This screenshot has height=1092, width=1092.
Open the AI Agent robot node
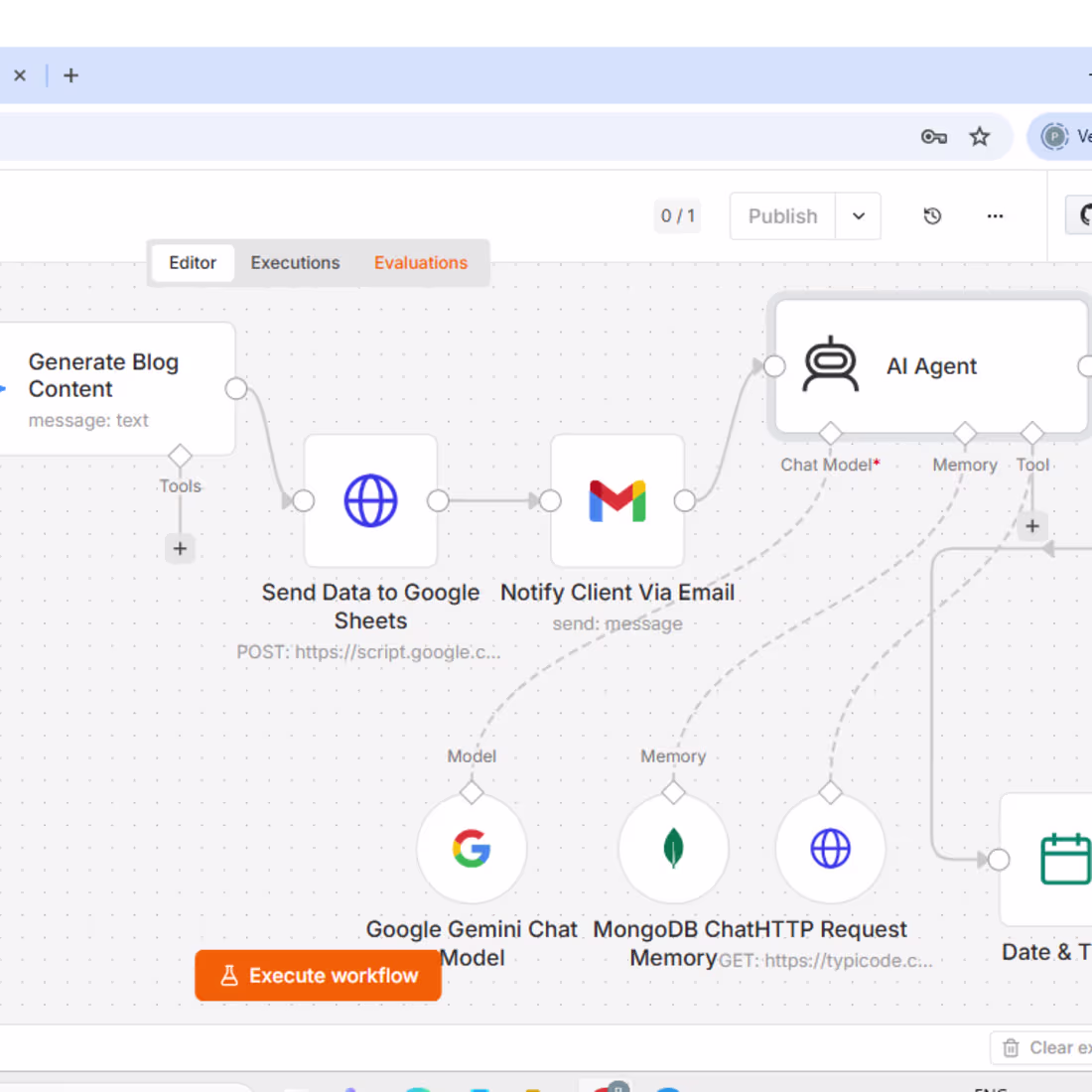coord(931,366)
